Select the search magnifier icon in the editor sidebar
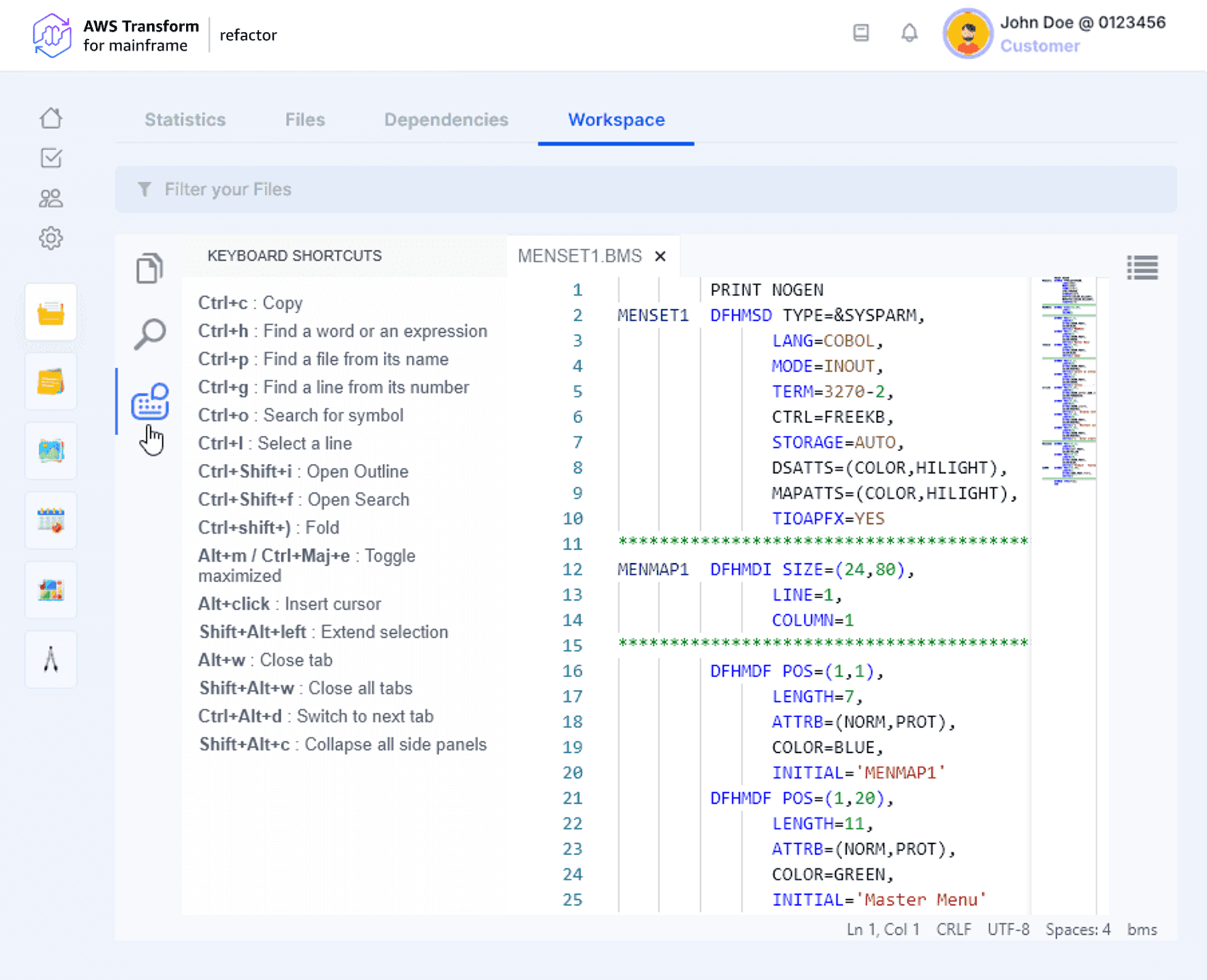Viewport: 1207px width, 980px height. (x=150, y=332)
